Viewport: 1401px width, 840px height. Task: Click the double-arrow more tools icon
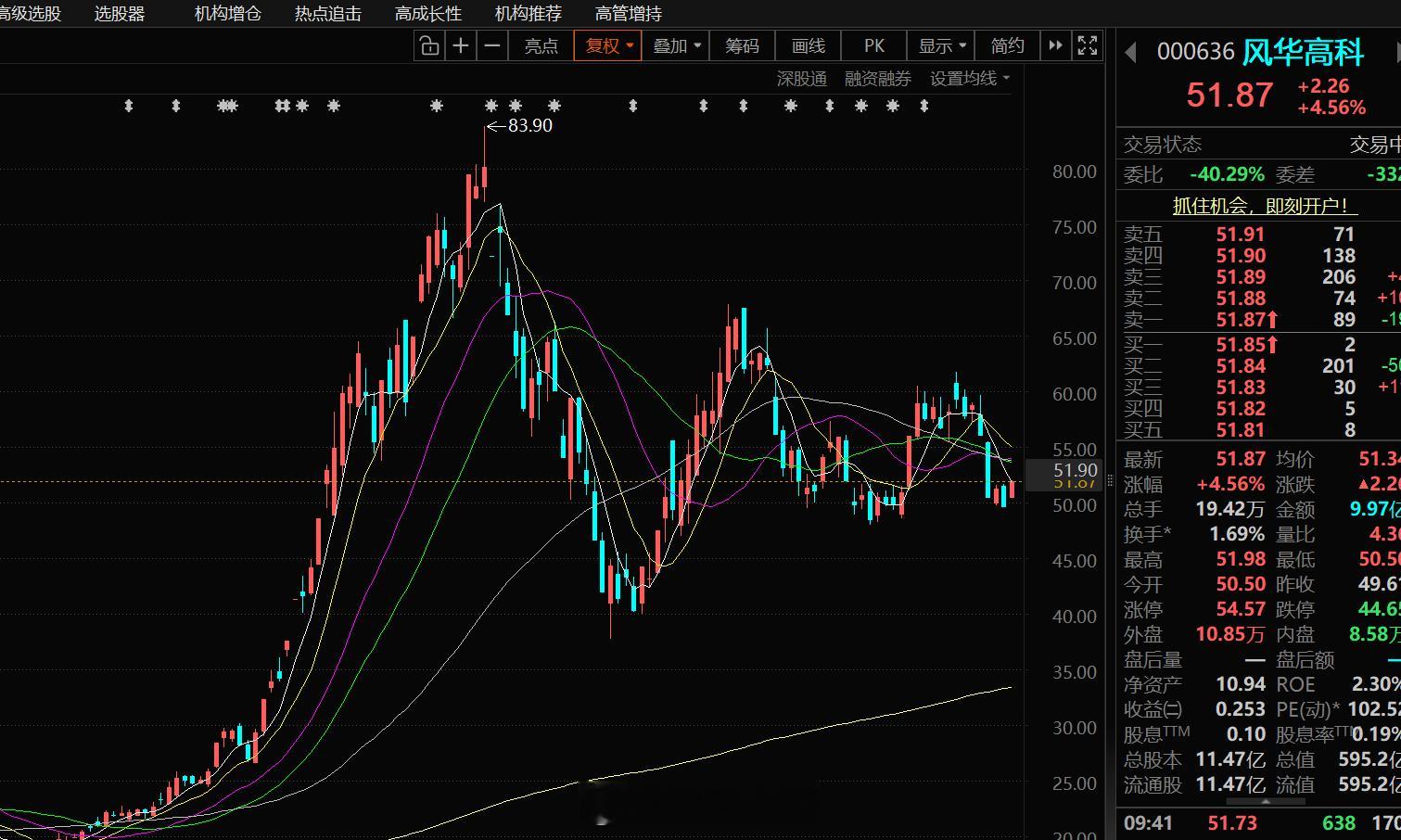[x=1054, y=45]
